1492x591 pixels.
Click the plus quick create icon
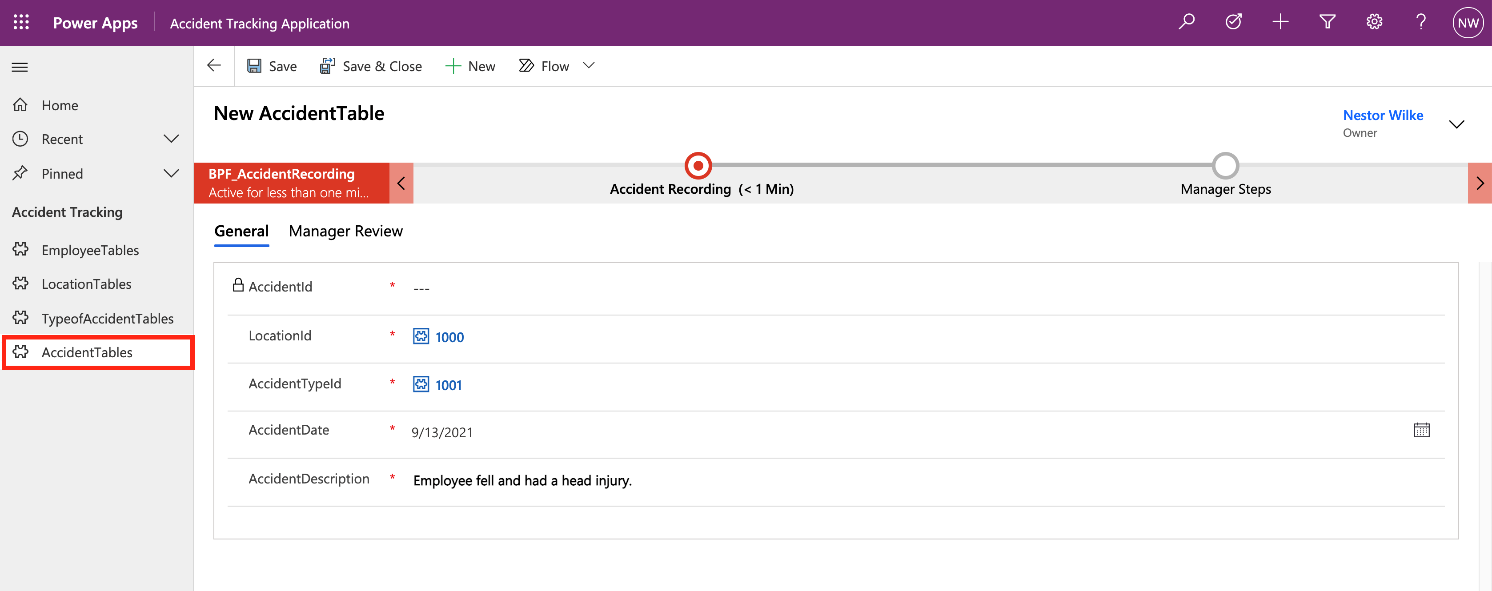(x=1280, y=22)
